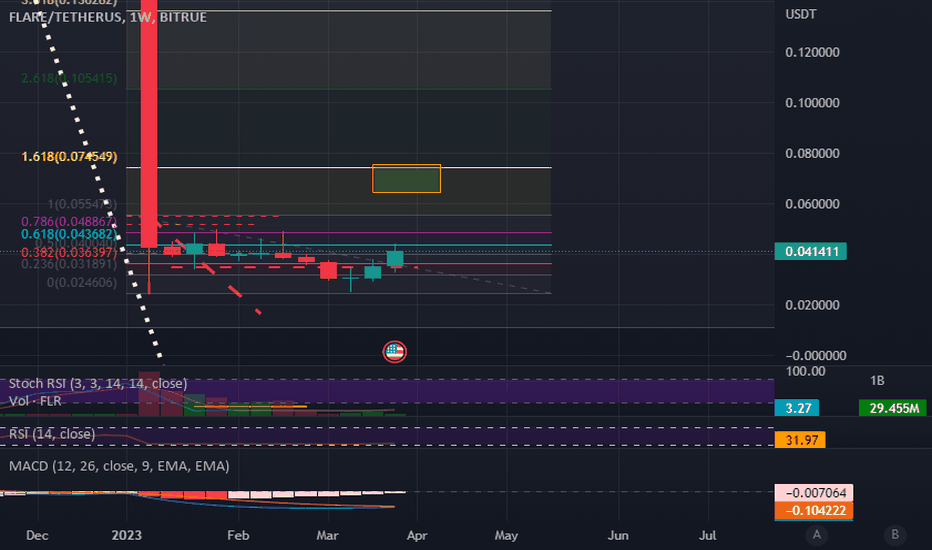Click the RSI (14, close) indicator label
Screen dimensions: 932x550
(x=52, y=434)
